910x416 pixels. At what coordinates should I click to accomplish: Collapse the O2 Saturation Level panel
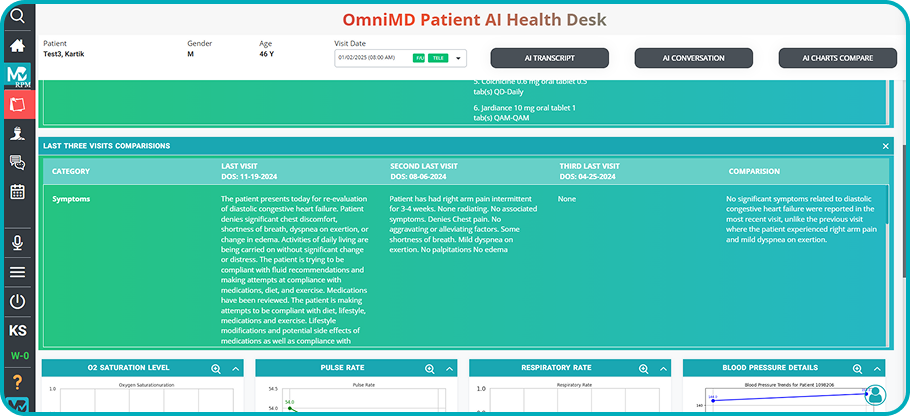pos(236,368)
